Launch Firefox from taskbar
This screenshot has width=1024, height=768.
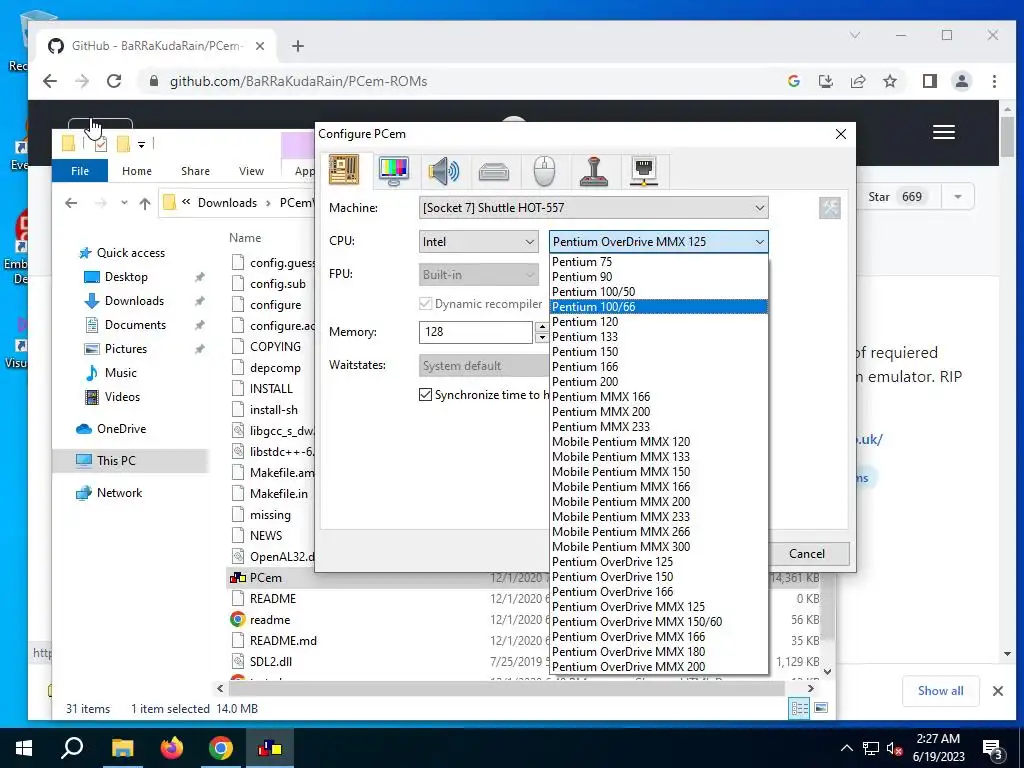pyautogui.click(x=172, y=748)
